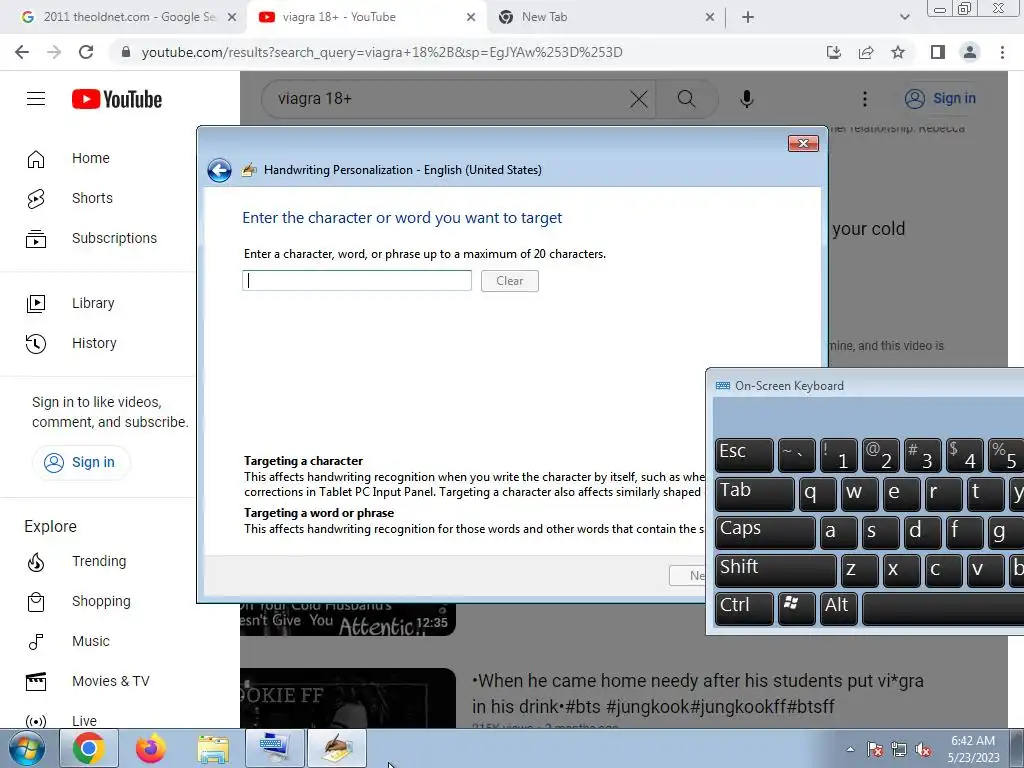Open video thumbnail showing 12:35 duration

pos(348,619)
